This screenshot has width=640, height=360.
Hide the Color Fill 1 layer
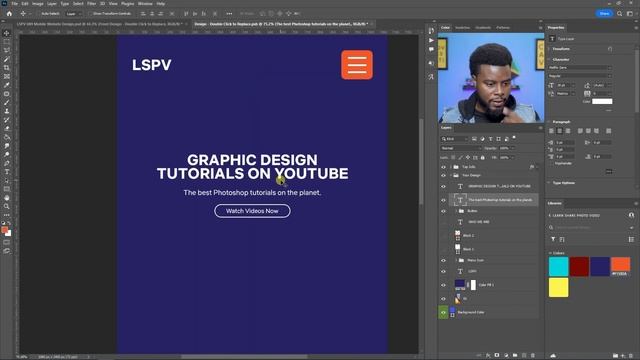443,285
